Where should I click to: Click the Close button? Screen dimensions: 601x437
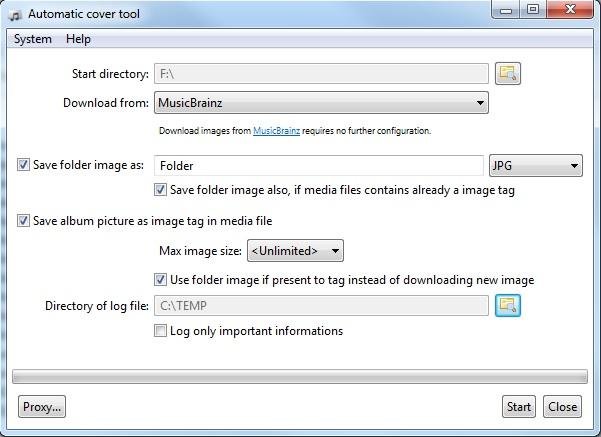[562, 406]
